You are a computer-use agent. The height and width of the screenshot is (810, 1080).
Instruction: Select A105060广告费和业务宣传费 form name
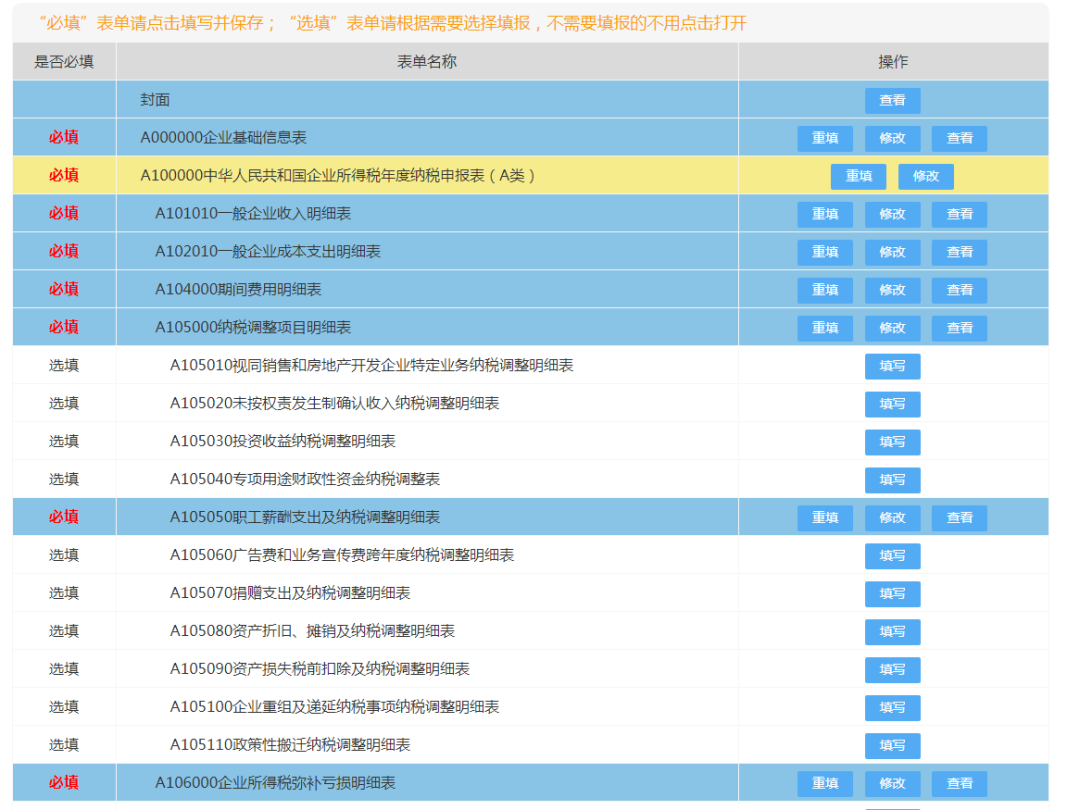(x=342, y=555)
